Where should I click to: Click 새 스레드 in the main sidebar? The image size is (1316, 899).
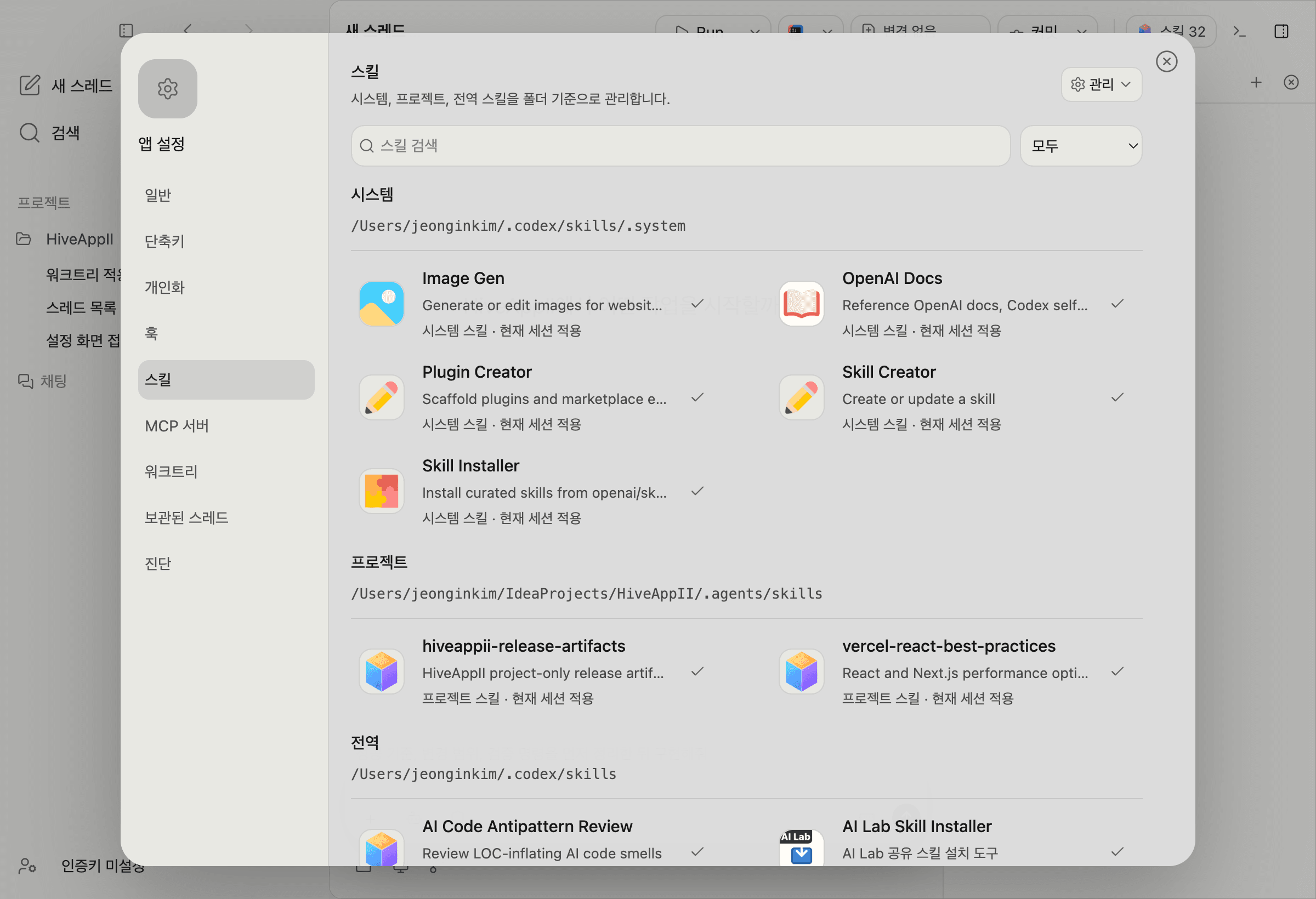pyautogui.click(x=82, y=86)
